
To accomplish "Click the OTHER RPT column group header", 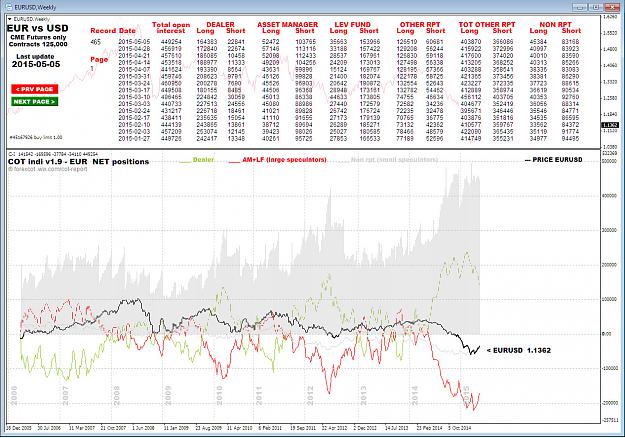I will [420, 24].
